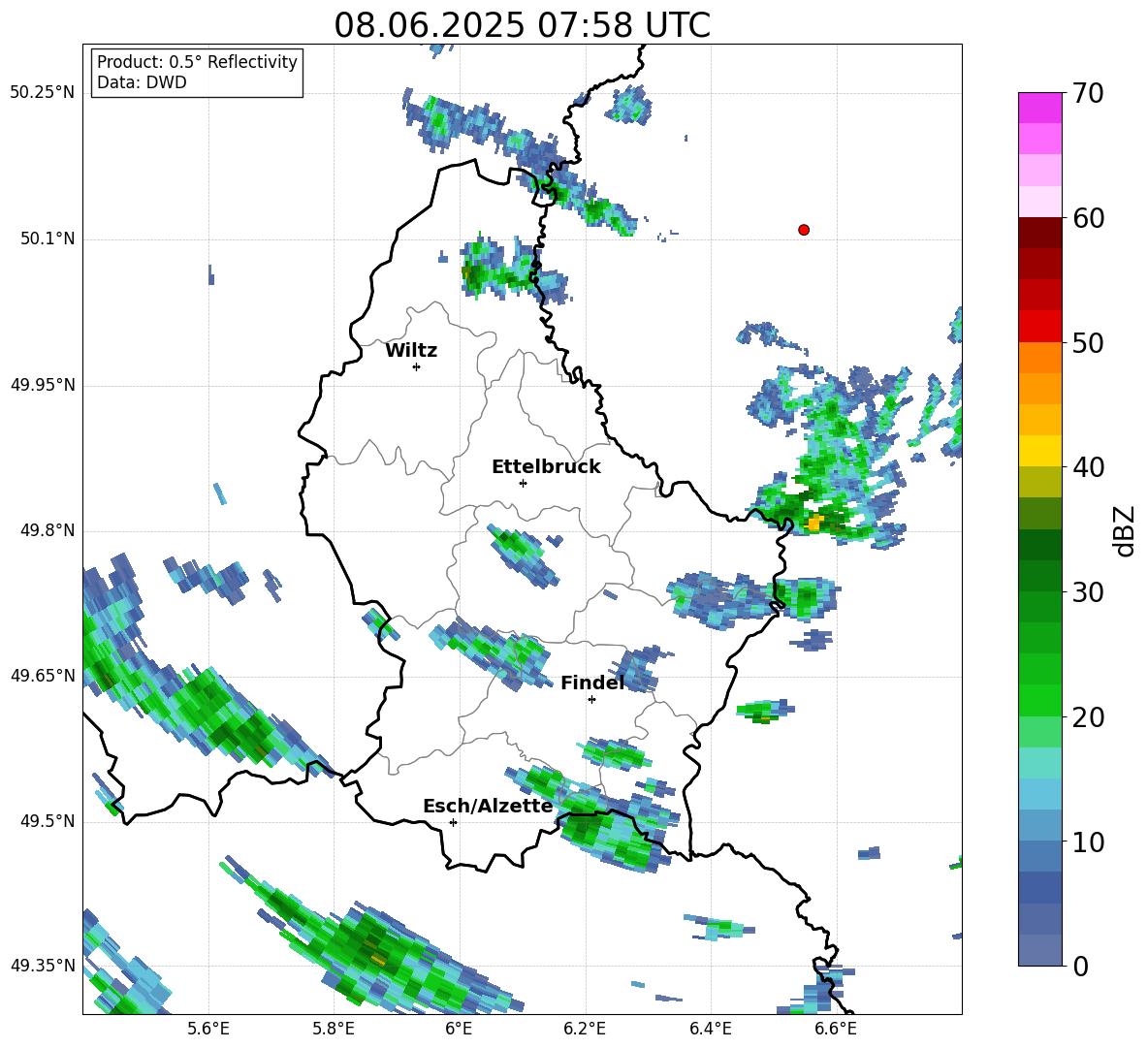Image resolution: width=1148 pixels, height=1048 pixels.
Task: Click the 50 value on the colorbar
Action: [1088, 342]
